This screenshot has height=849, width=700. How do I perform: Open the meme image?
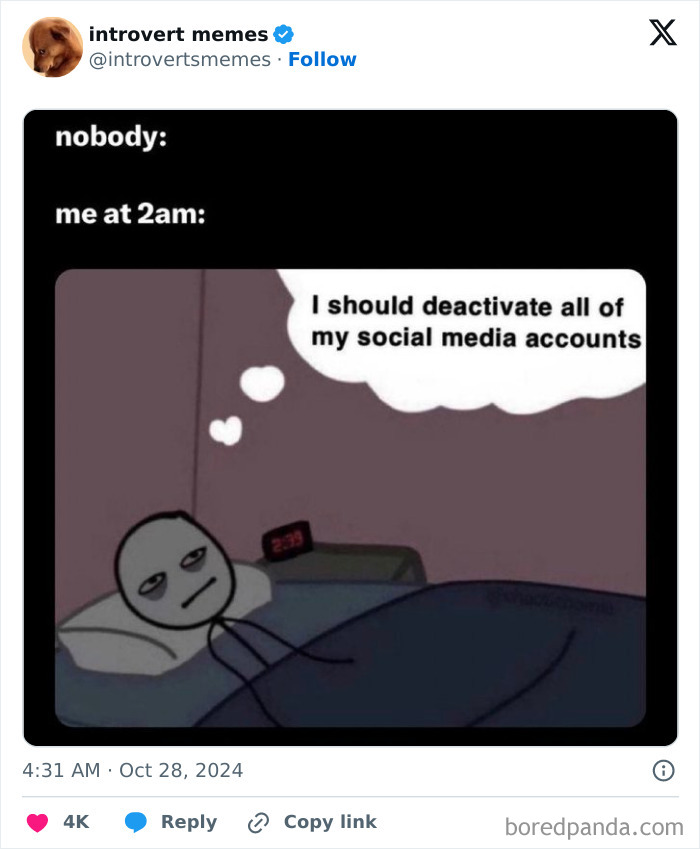click(350, 428)
